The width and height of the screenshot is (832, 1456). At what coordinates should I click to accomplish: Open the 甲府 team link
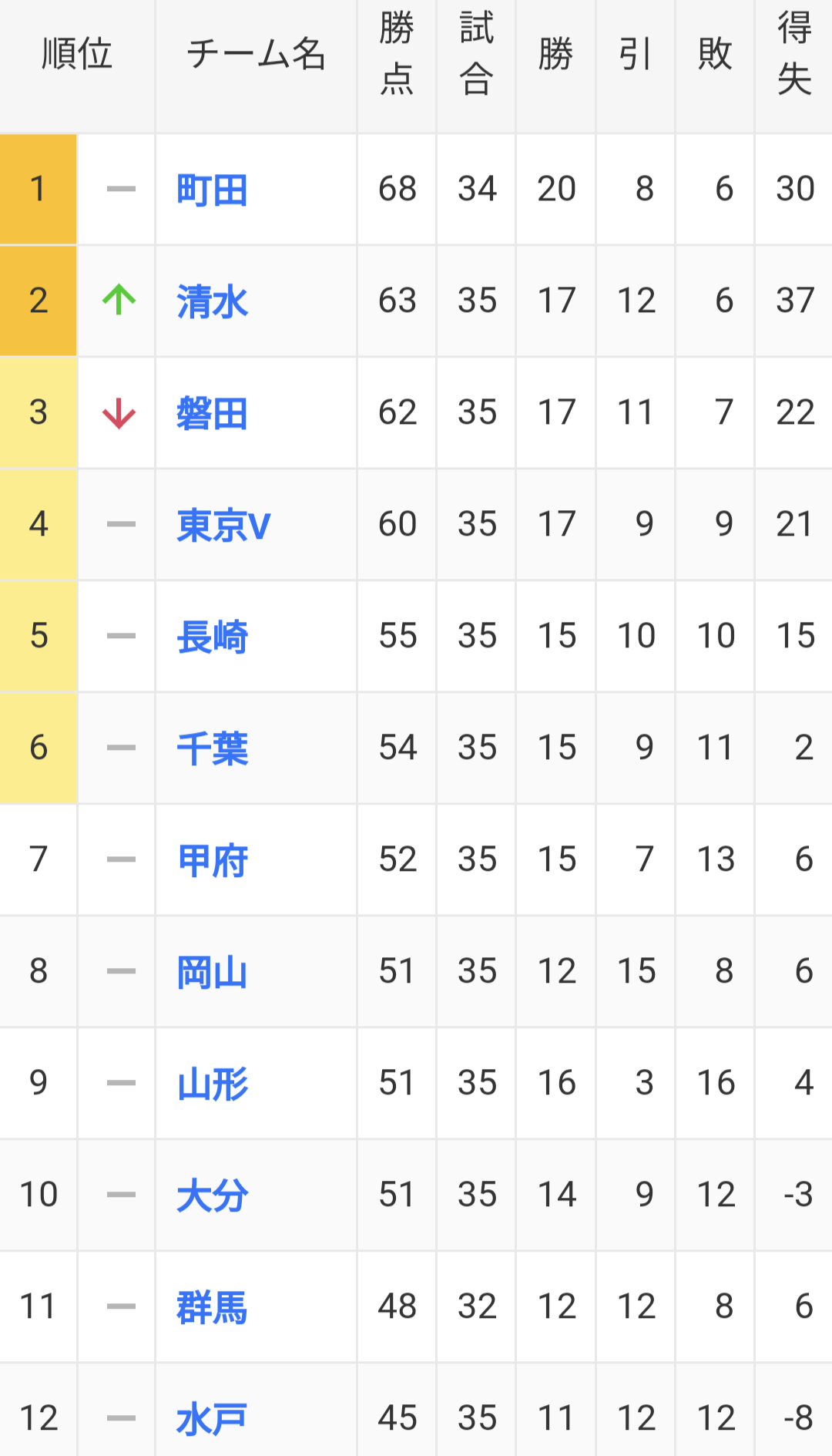212,860
